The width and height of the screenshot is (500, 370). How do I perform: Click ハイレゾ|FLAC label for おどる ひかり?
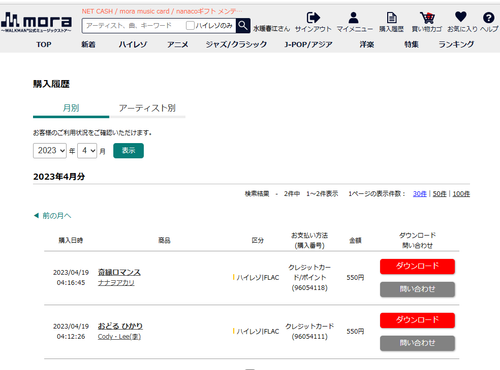[x=258, y=331]
